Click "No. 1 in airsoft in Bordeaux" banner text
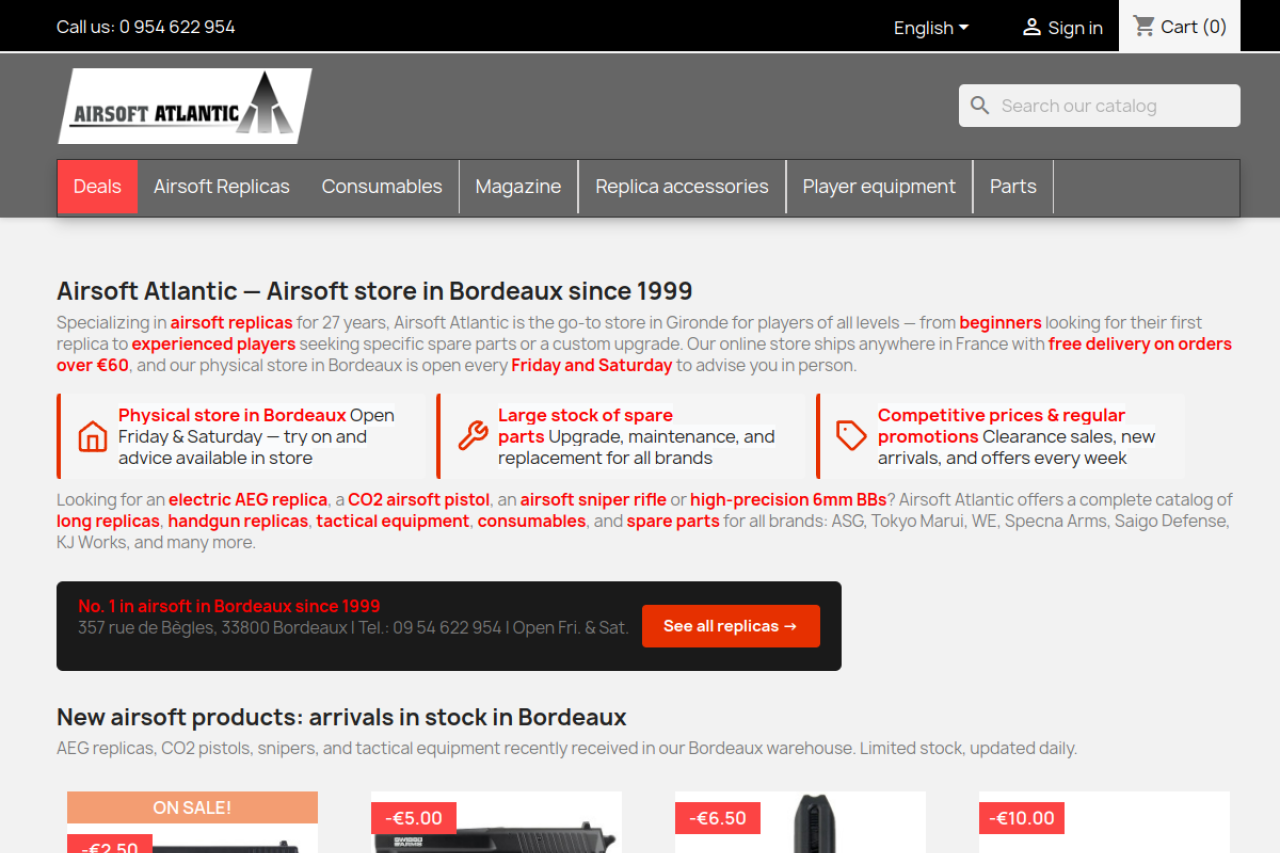This screenshot has height=853, width=1280. pos(229,606)
